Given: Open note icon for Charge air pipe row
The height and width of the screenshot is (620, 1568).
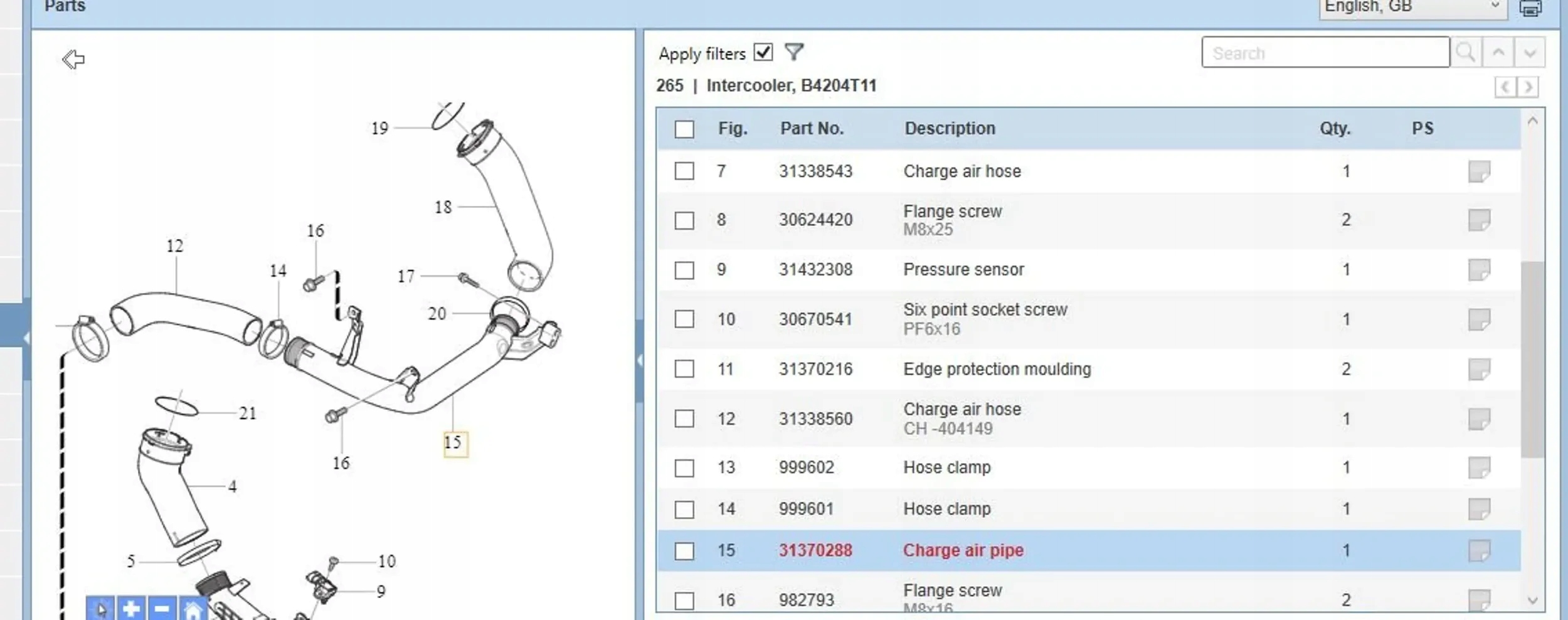Looking at the screenshot, I should point(1480,550).
